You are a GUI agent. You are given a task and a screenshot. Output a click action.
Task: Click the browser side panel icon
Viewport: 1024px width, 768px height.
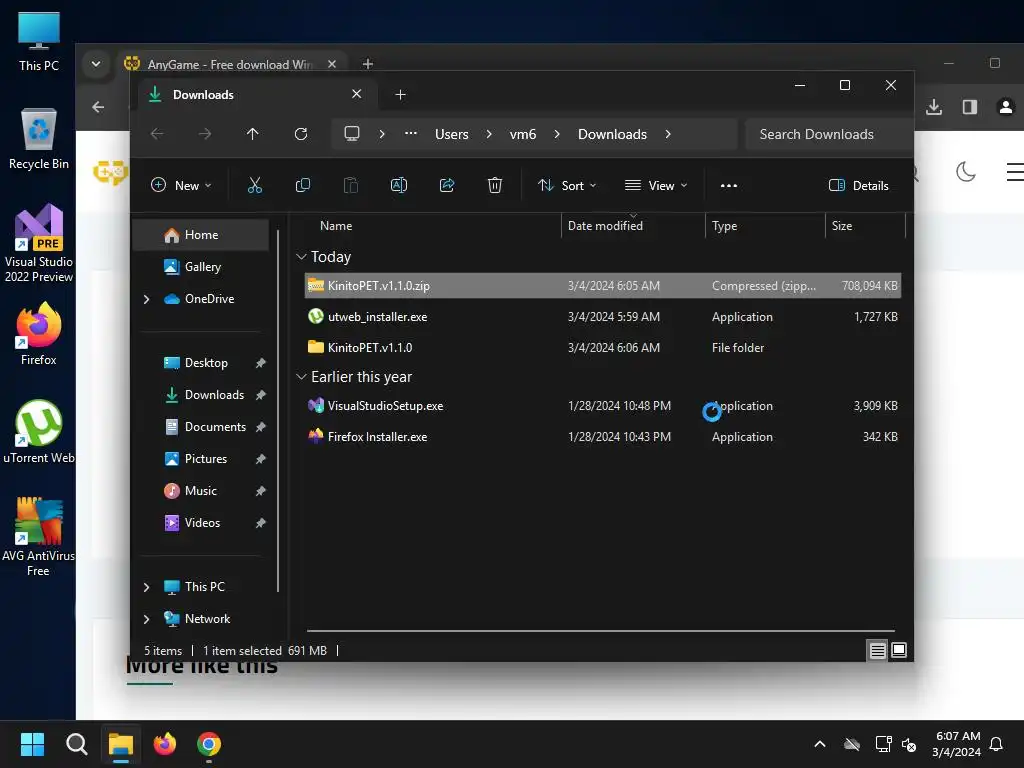coord(970,107)
